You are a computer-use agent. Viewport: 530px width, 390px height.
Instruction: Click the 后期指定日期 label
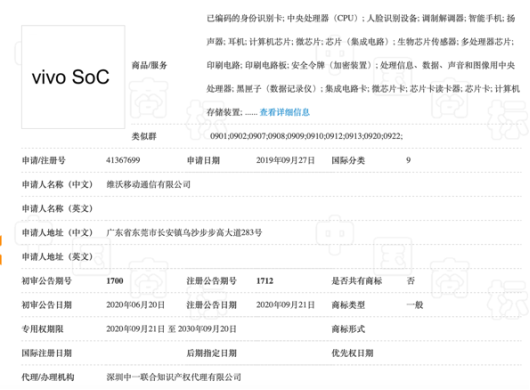tap(212, 353)
